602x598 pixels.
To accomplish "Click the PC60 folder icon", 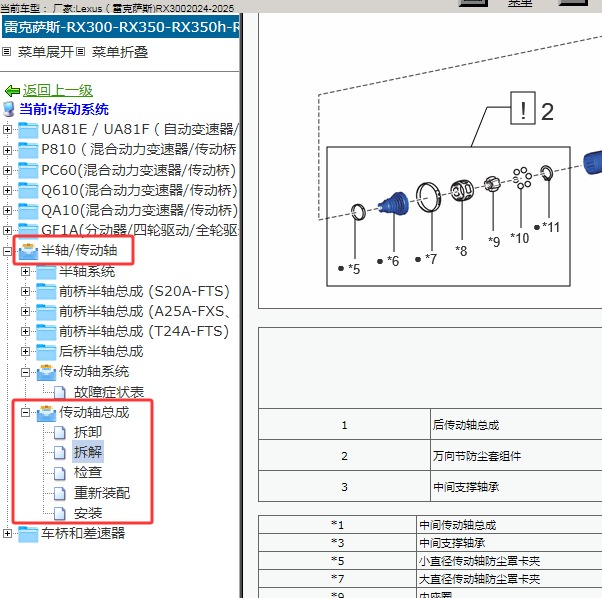I will [x=28, y=170].
